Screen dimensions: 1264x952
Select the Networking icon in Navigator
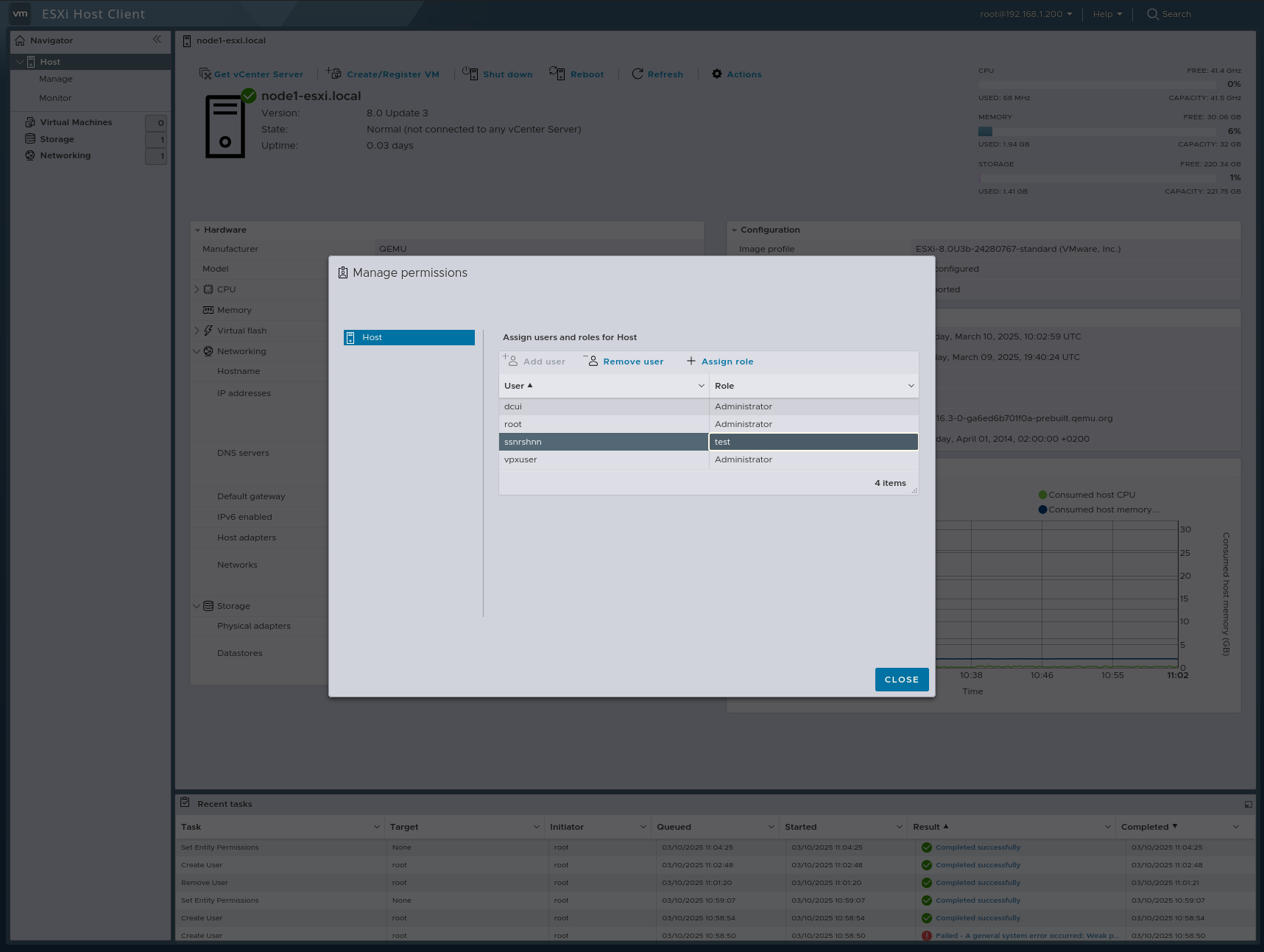point(30,155)
